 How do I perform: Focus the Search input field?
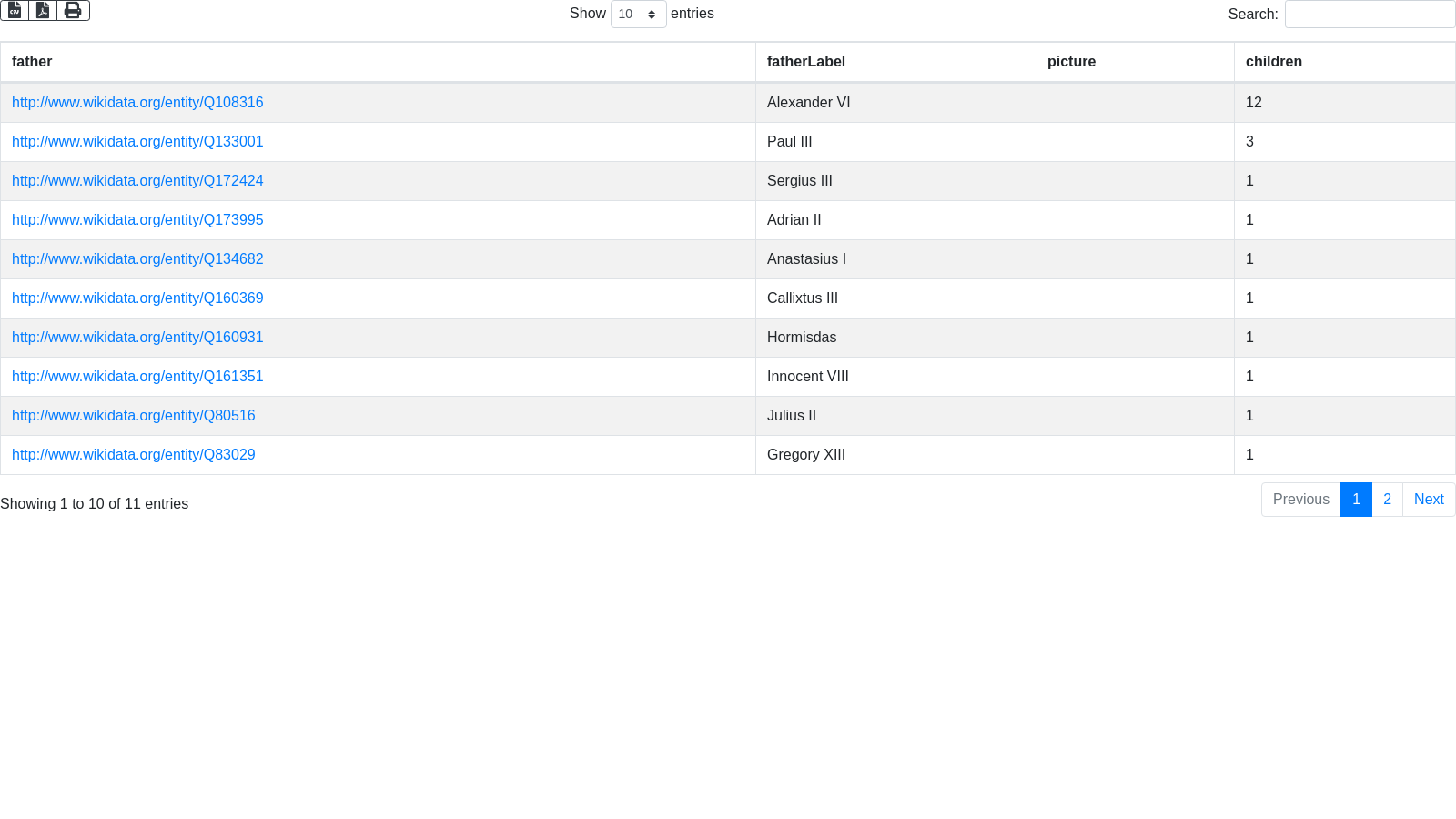pyautogui.click(x=1370, y=15)
